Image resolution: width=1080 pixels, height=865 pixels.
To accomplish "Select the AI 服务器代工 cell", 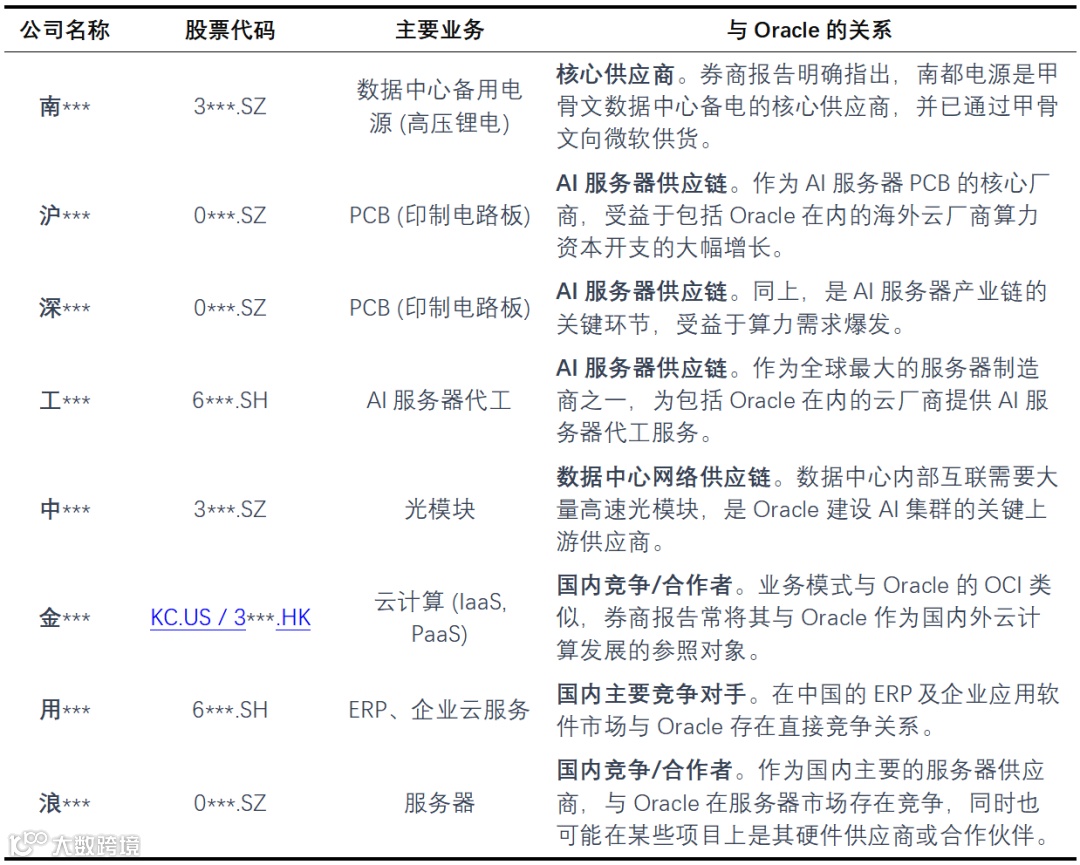I will (439, 400).
